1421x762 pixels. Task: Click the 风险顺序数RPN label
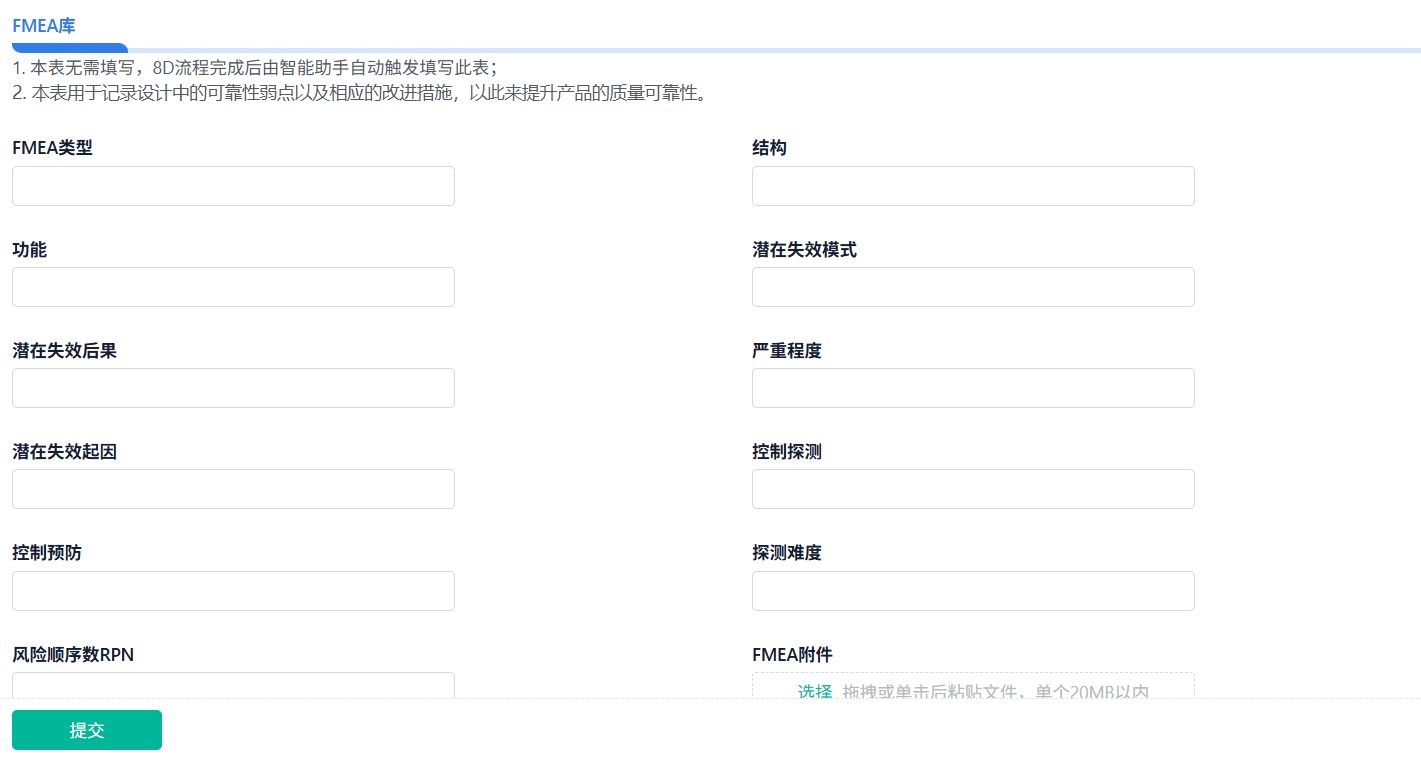(73, 655)
